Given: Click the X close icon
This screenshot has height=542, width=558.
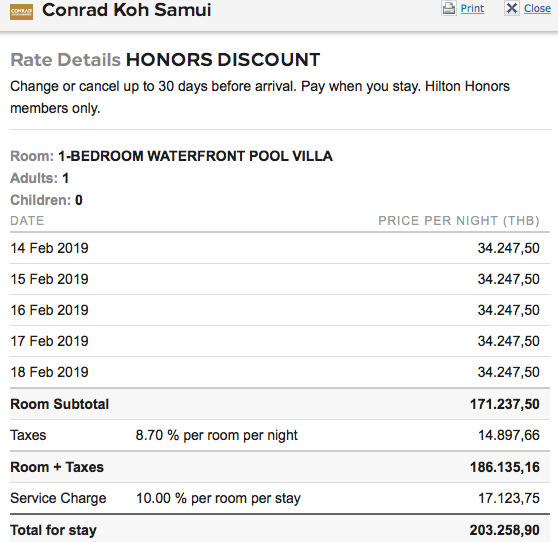Looking at the screenshot, I should (x=512, y=8).
